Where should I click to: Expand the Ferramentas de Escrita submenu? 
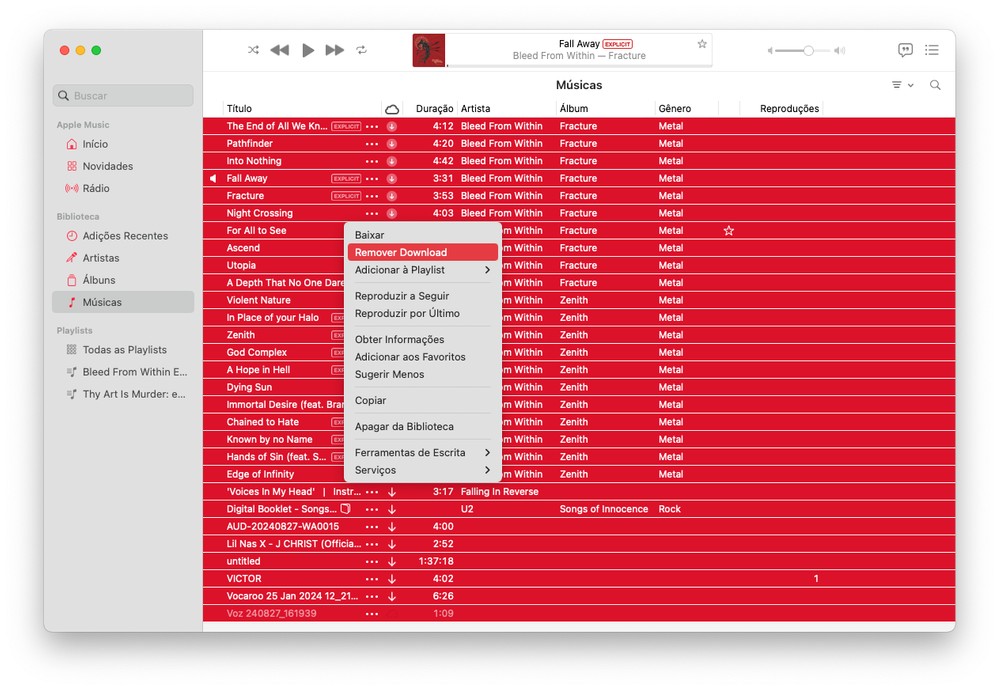click(487, 453)
